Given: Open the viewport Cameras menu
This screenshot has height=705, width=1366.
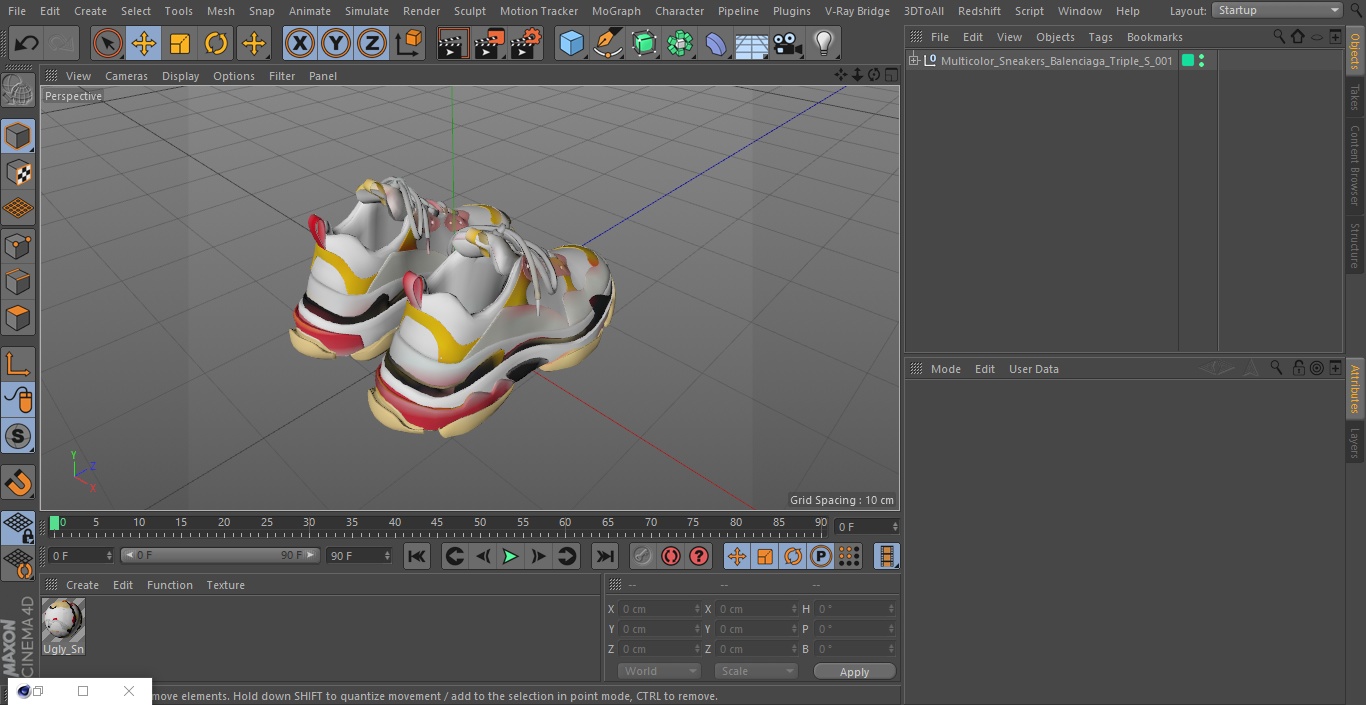Looking at the screenshot, I should (x=126, y=76).
